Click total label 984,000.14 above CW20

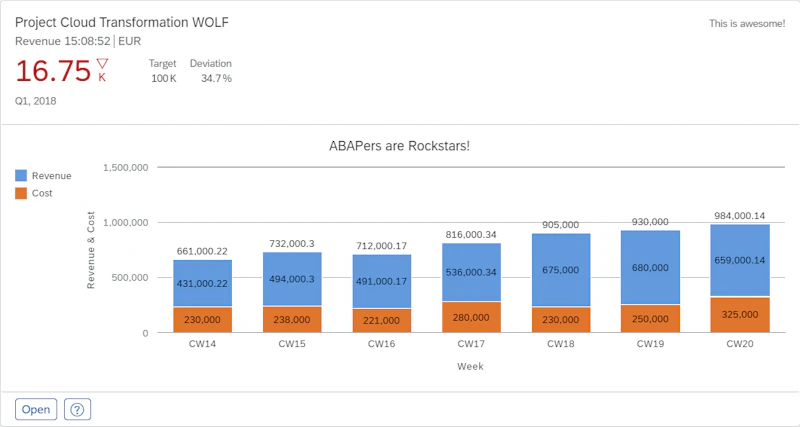point(740,216)
